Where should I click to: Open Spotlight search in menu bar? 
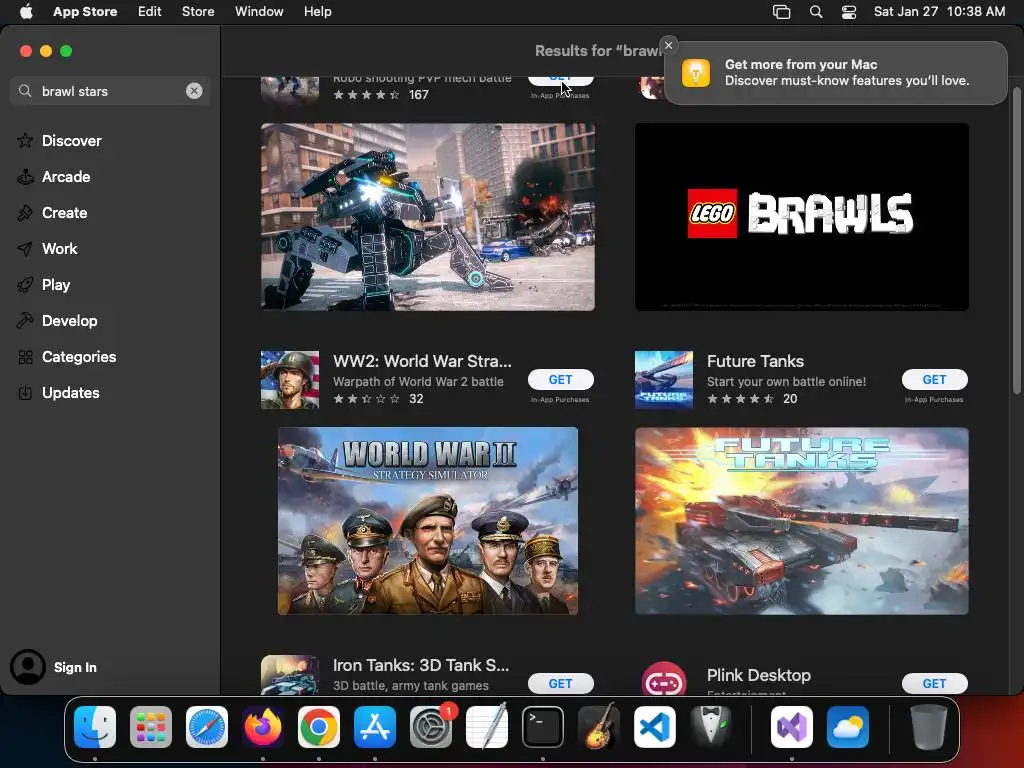816,12
